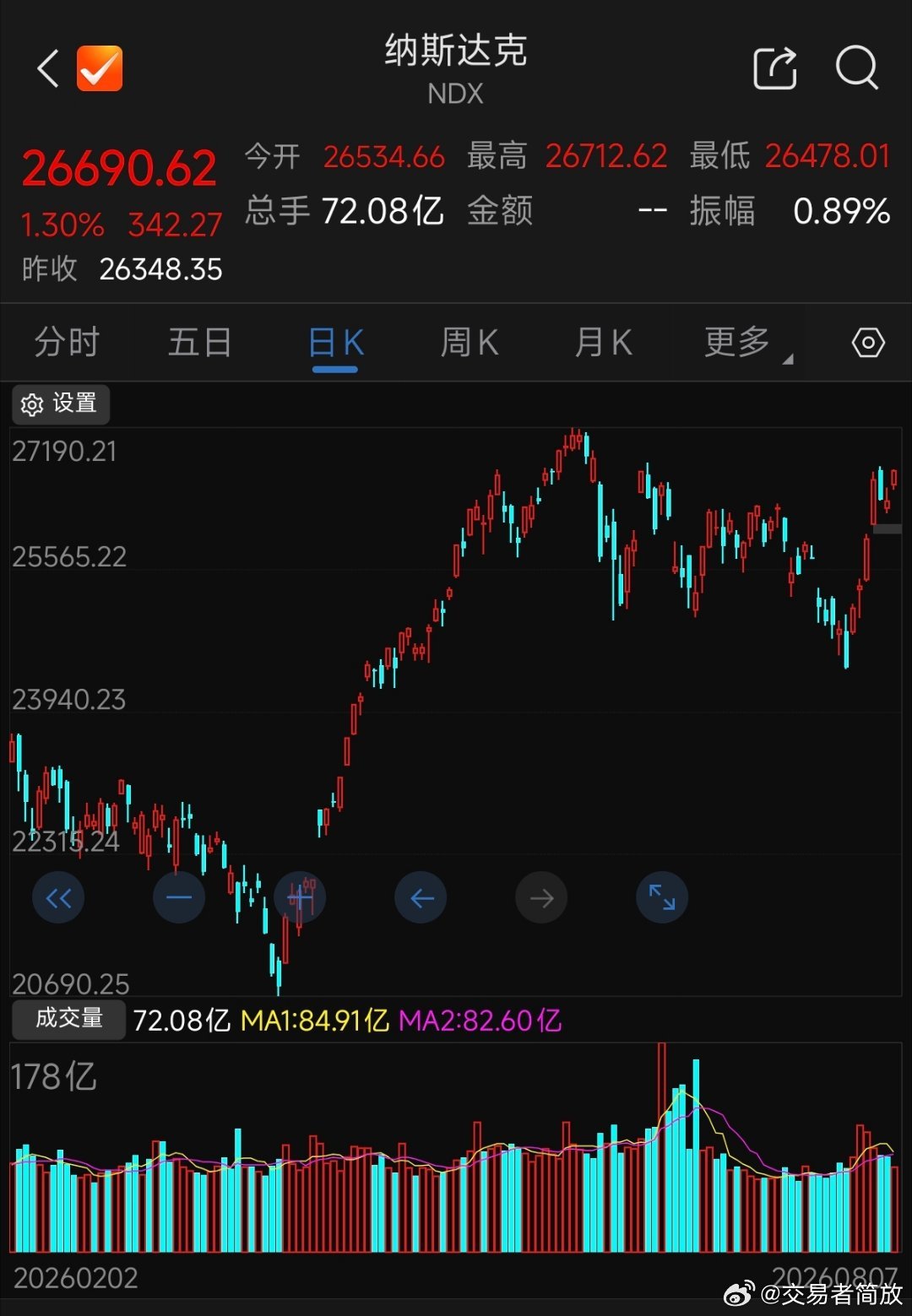Viewport: 912px width, 1316px height.
Task: Open the share icon
Action: (x=775, y=68)
